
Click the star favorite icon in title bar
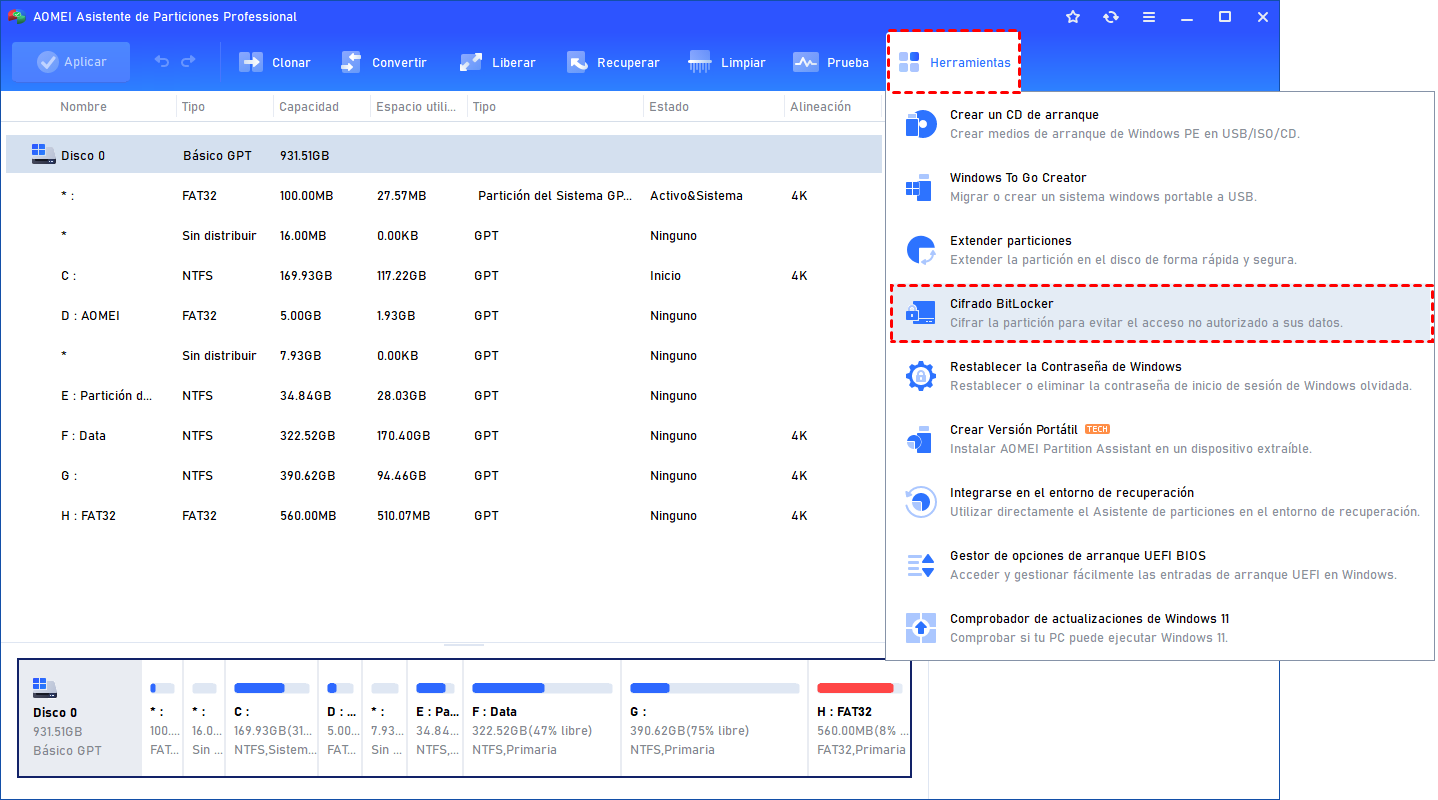(1073, 16)
